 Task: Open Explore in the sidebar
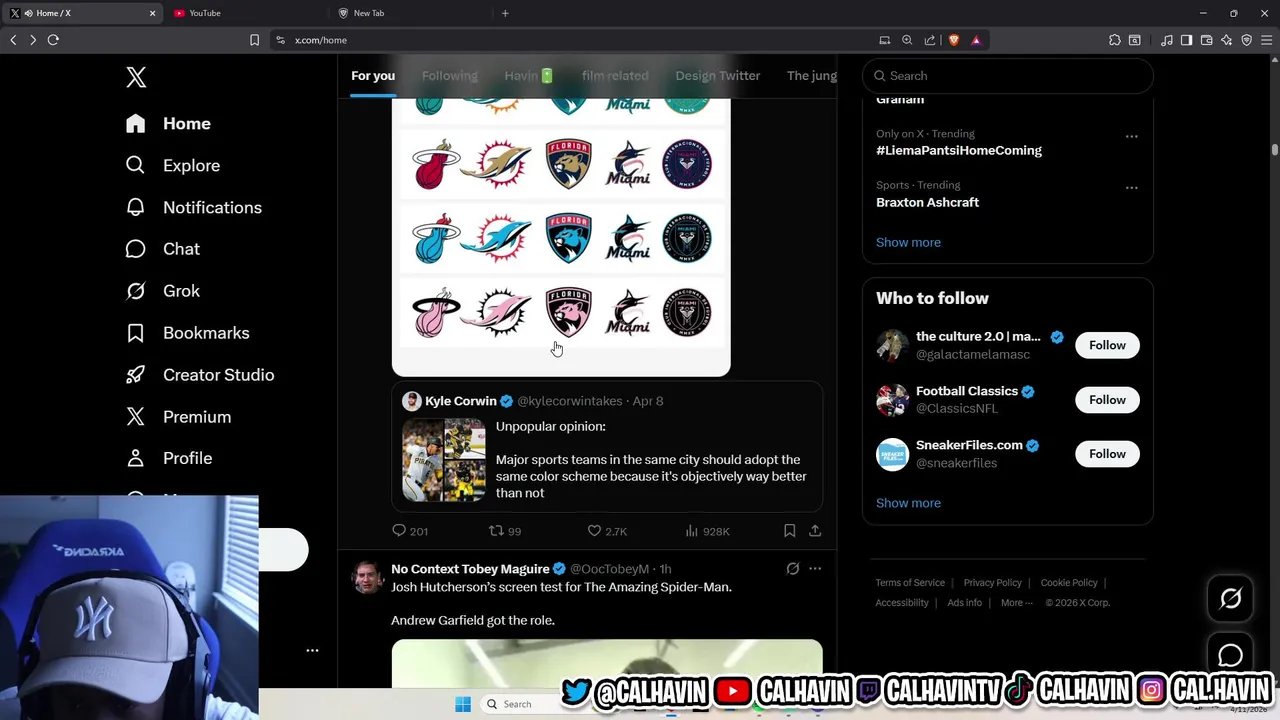172,165
